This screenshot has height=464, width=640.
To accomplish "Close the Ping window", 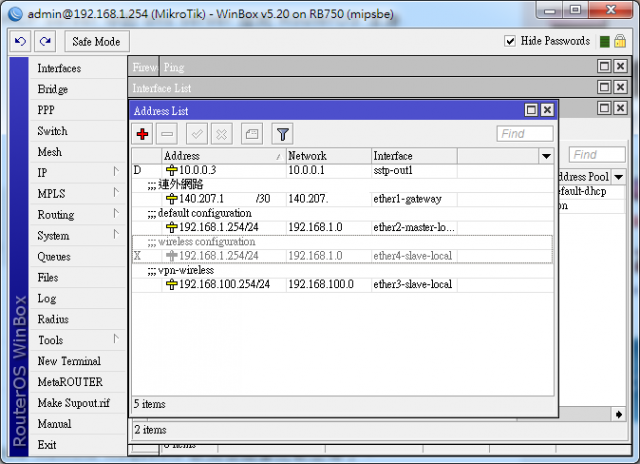I will tap(620, 66).
